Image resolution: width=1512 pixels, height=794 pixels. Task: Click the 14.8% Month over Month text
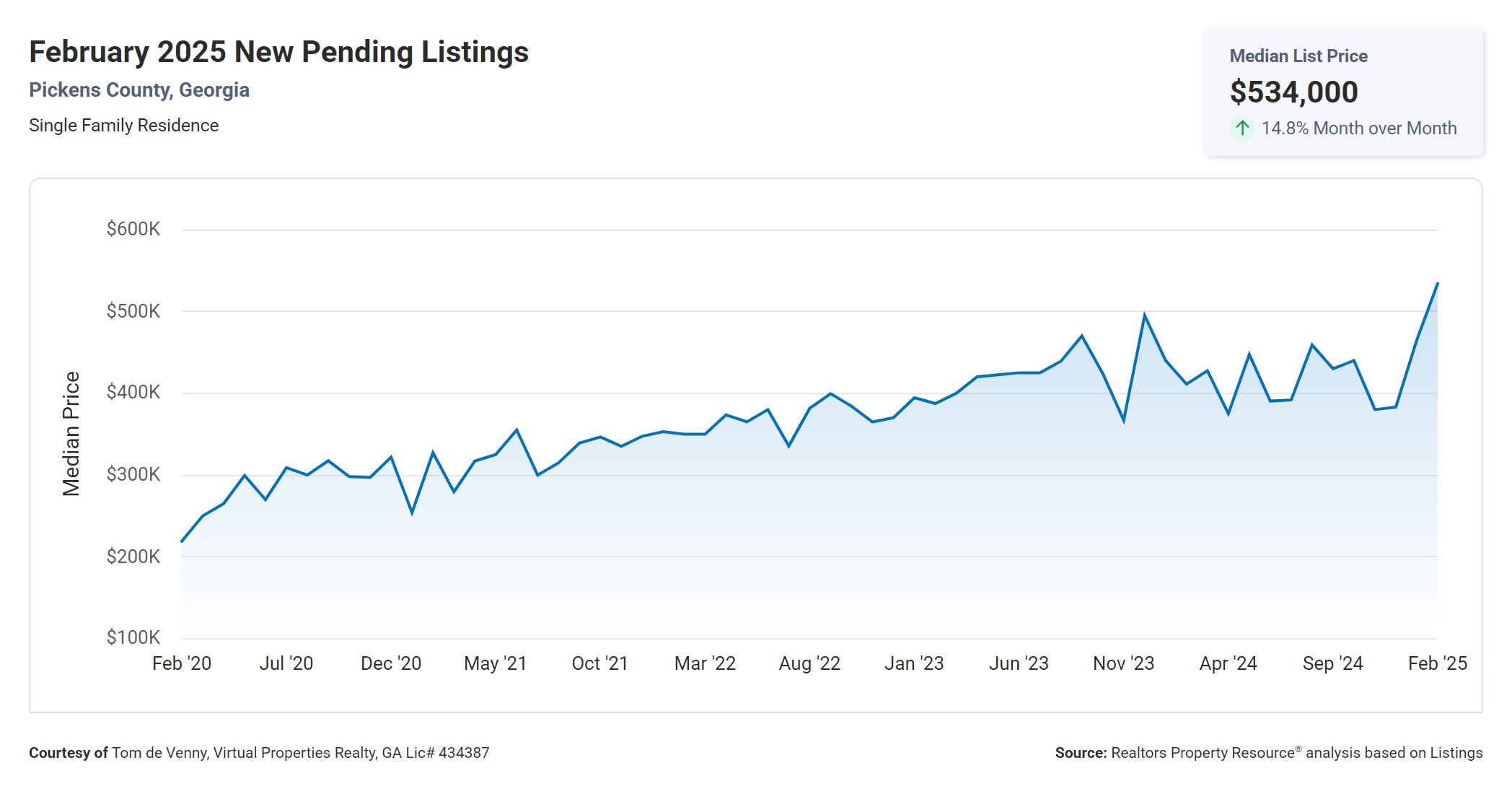1358,128
